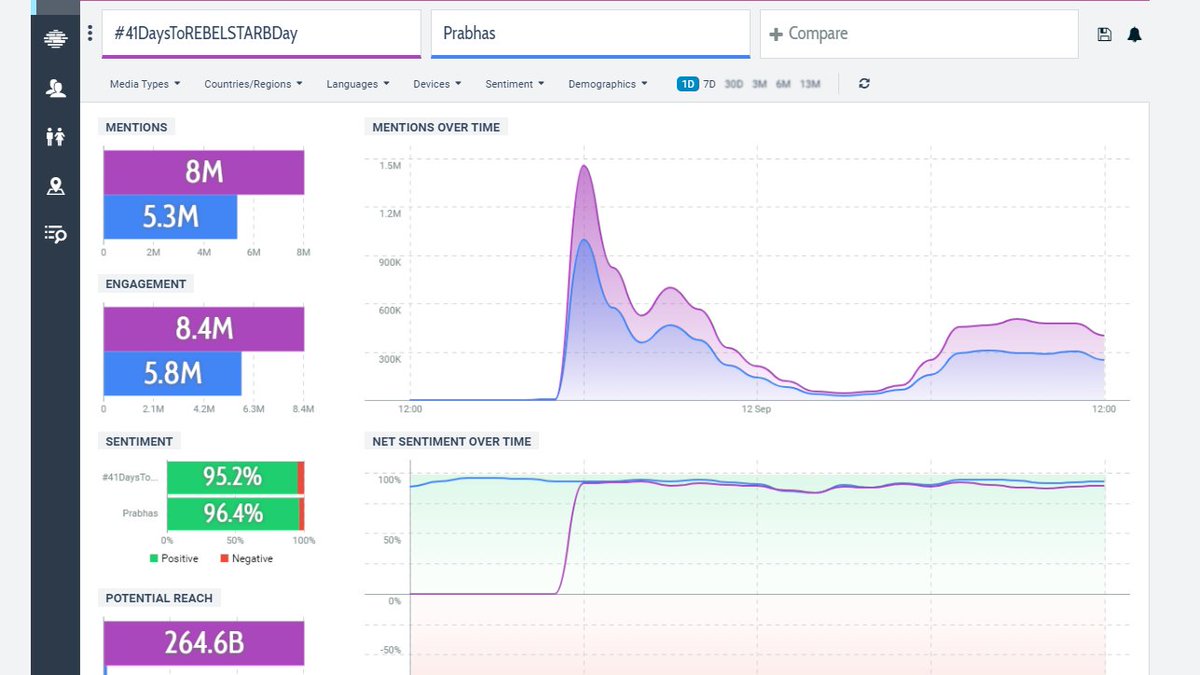Expand the Languages filter dropdown
The width and height of the screenshot is (1200, 675).
[358, 84]
